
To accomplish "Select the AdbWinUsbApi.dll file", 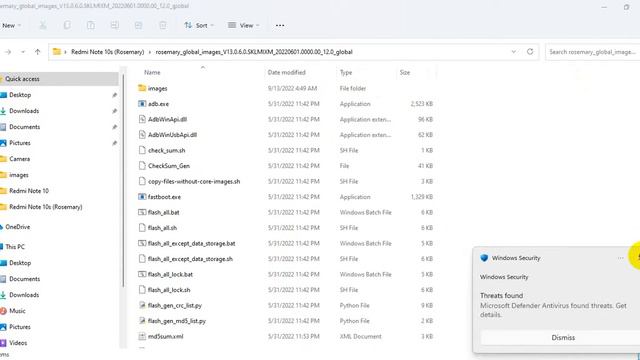I will coord(172,135).
